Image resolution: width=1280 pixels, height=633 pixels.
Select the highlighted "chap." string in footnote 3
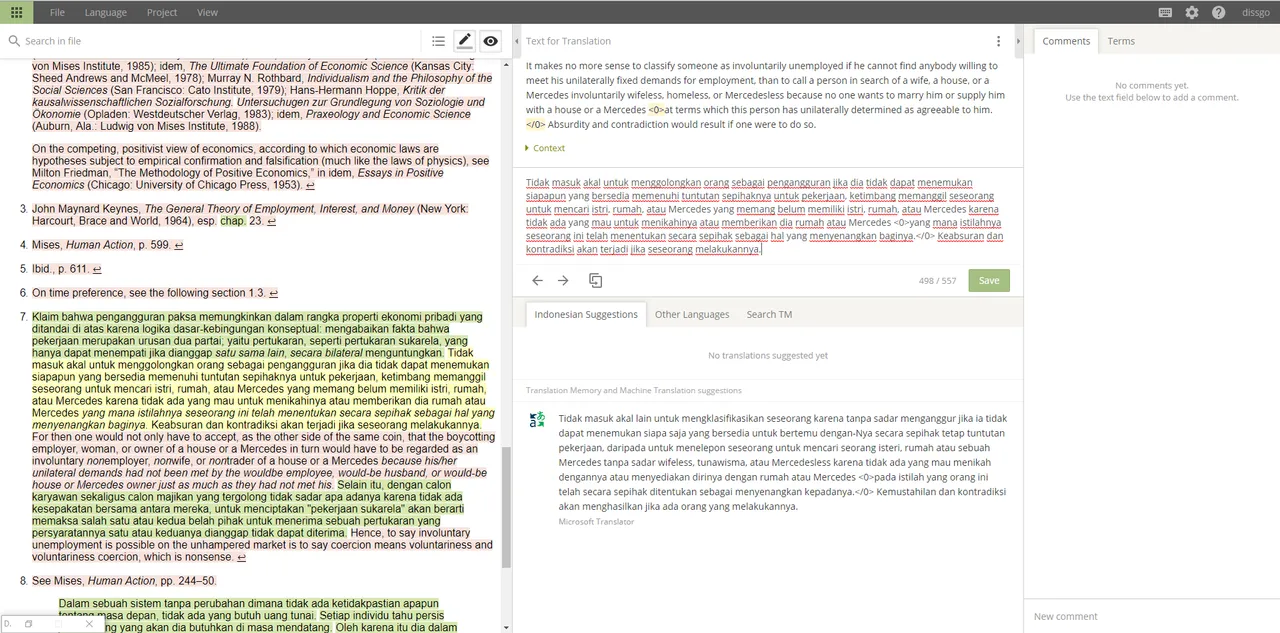tap(232, 221)
